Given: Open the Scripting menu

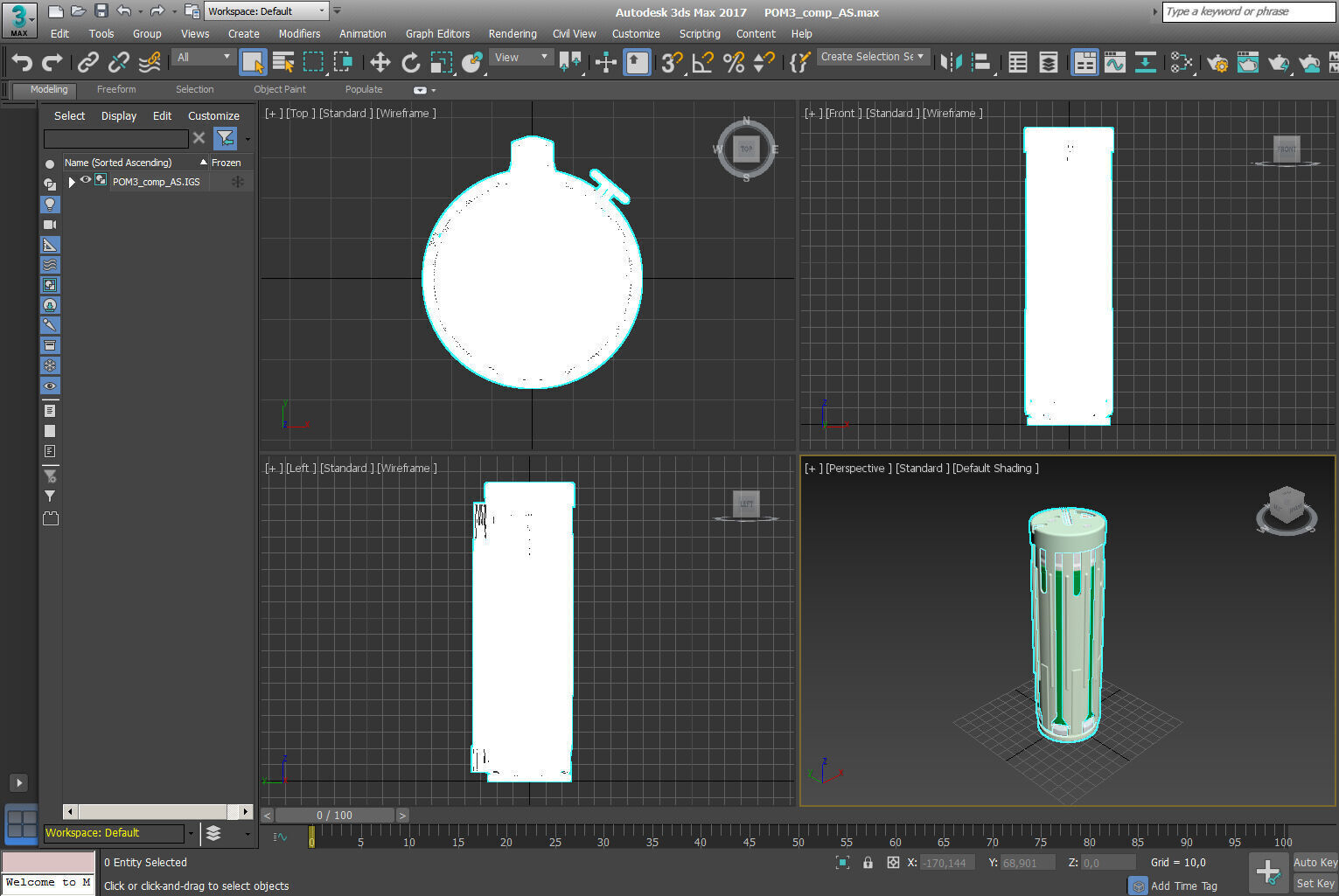Looking at the screenshot, I should [700, 34].
